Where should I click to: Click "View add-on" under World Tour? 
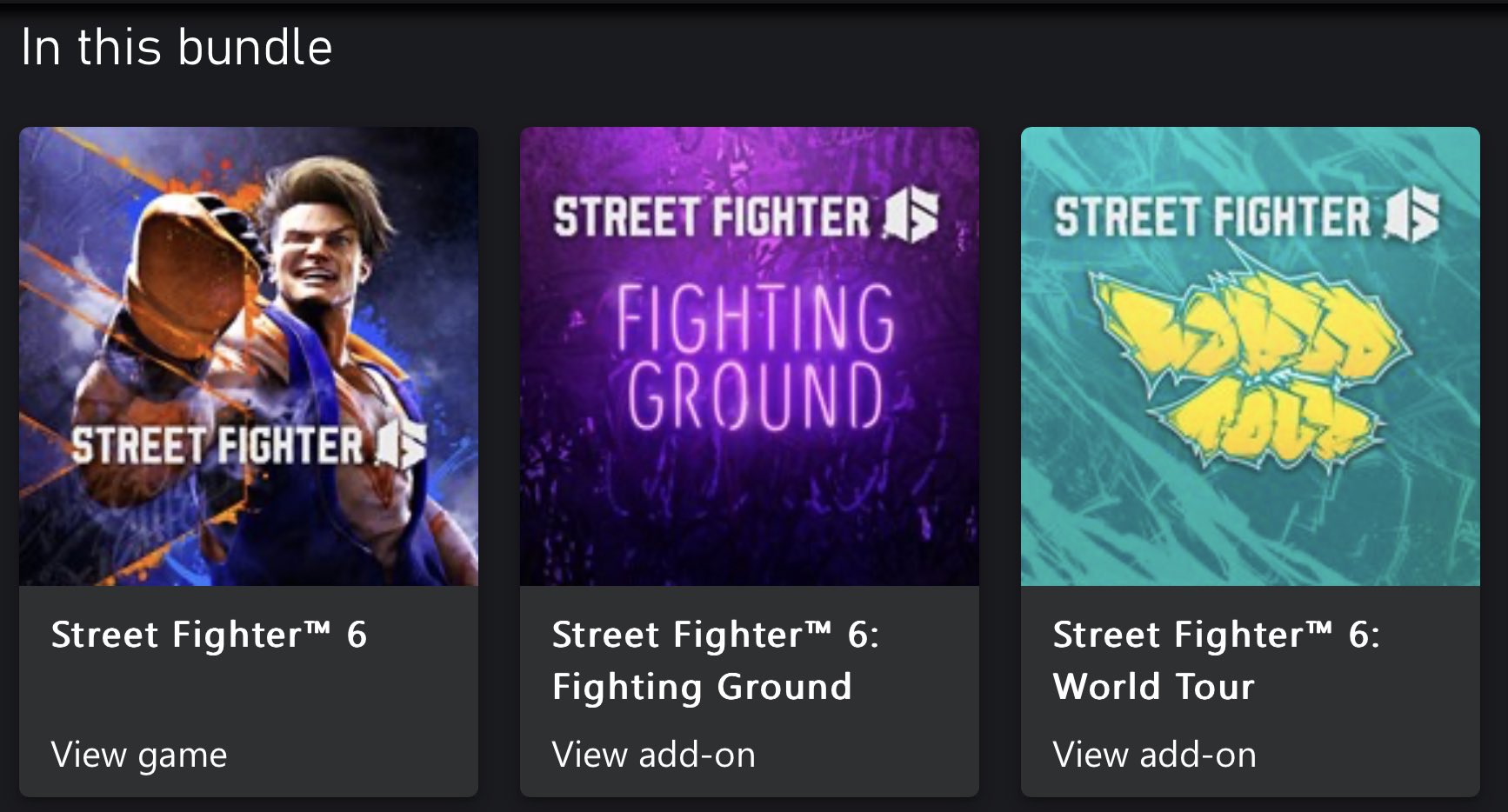1154,754
